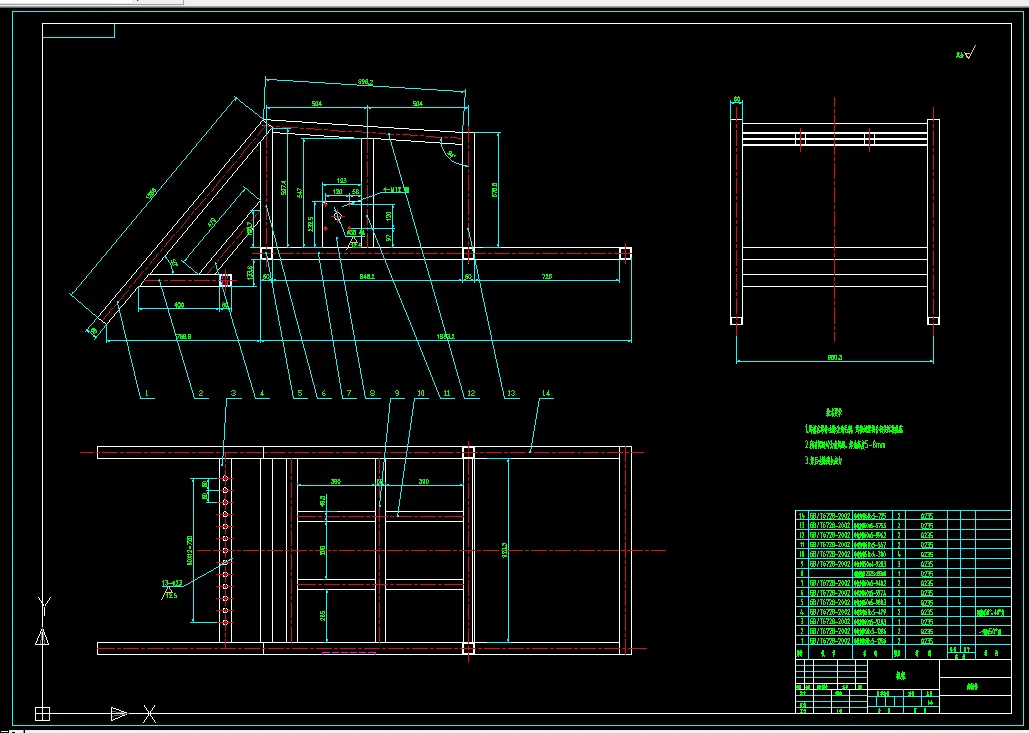Select part callout label 7 under the side view
Screen dimensions: 1029x733
[348, 394]
